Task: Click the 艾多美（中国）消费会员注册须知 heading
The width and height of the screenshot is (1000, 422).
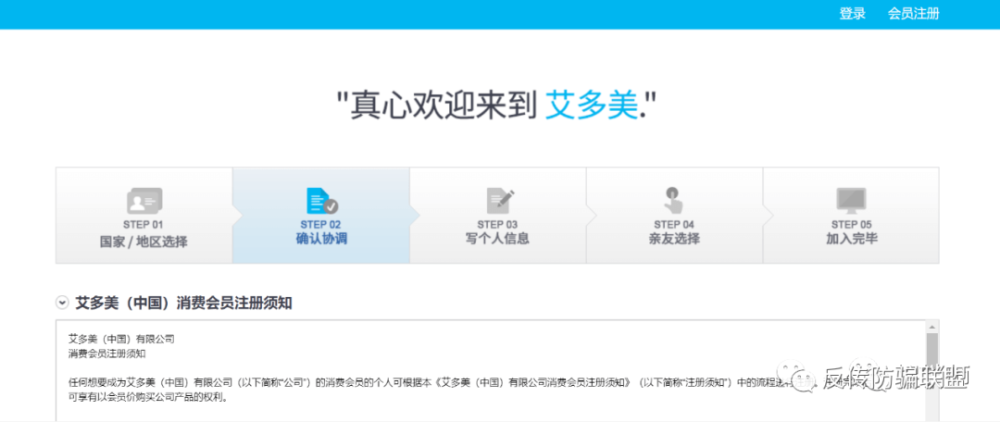Action: [x=184, y=303]
